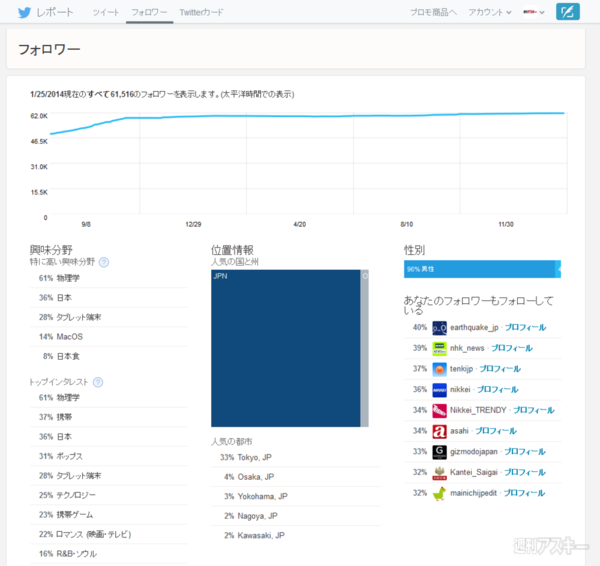Click the 性別 section heading

coord(414,250)
